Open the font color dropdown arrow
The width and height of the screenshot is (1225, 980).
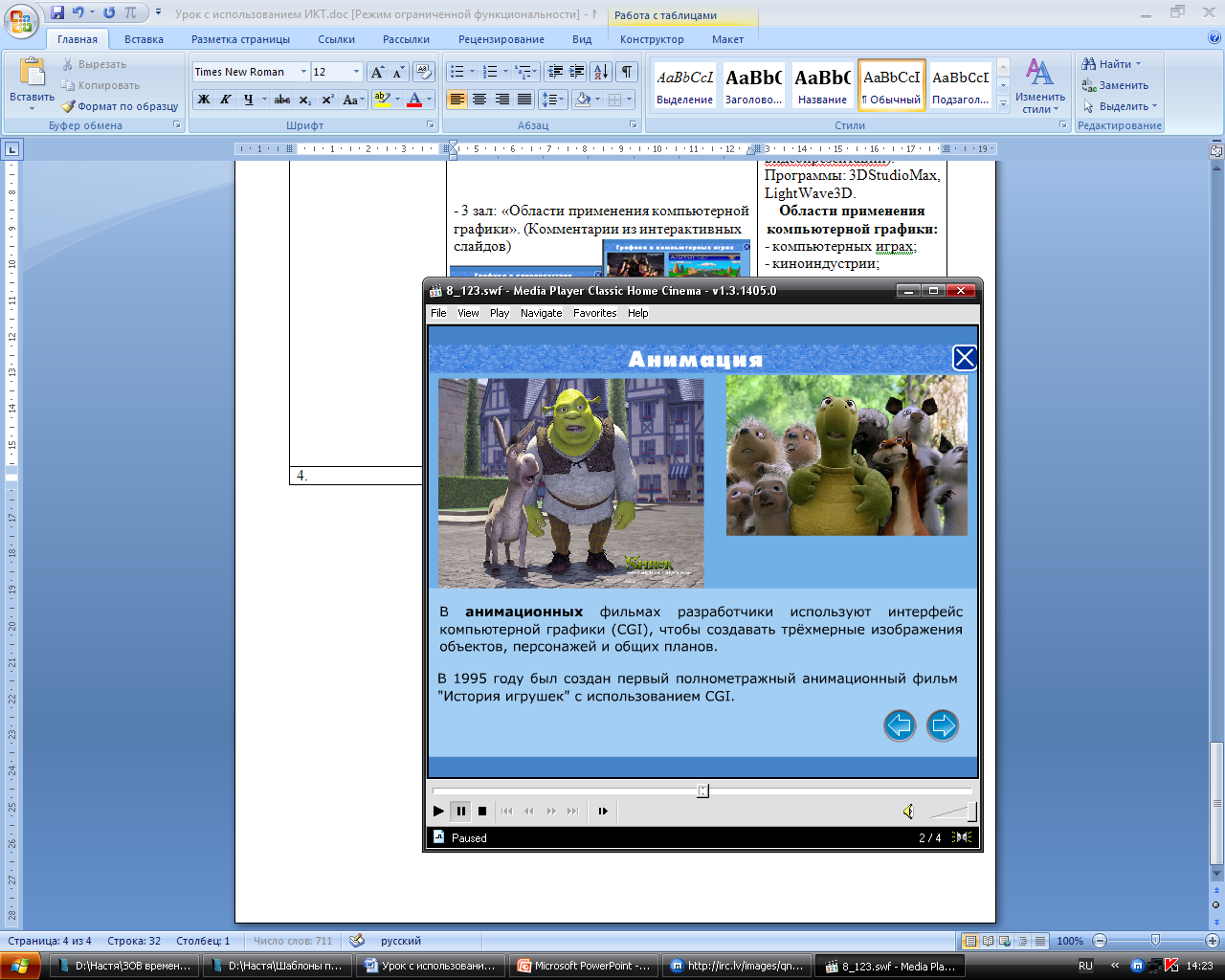[x=430, y=100]
